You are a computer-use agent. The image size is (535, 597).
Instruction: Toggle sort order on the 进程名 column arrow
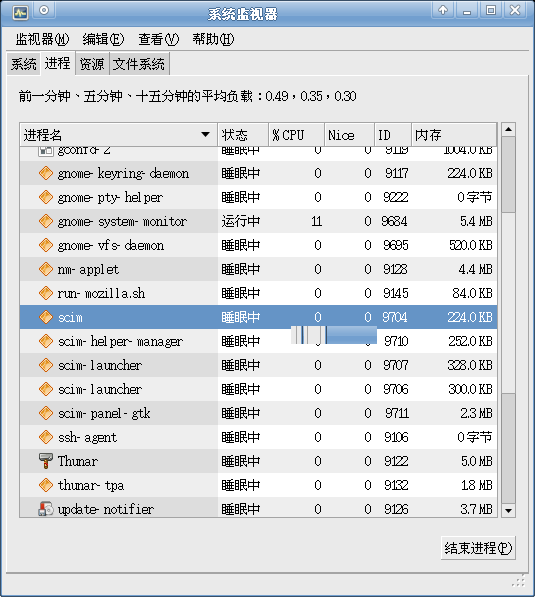coord(205,134)
